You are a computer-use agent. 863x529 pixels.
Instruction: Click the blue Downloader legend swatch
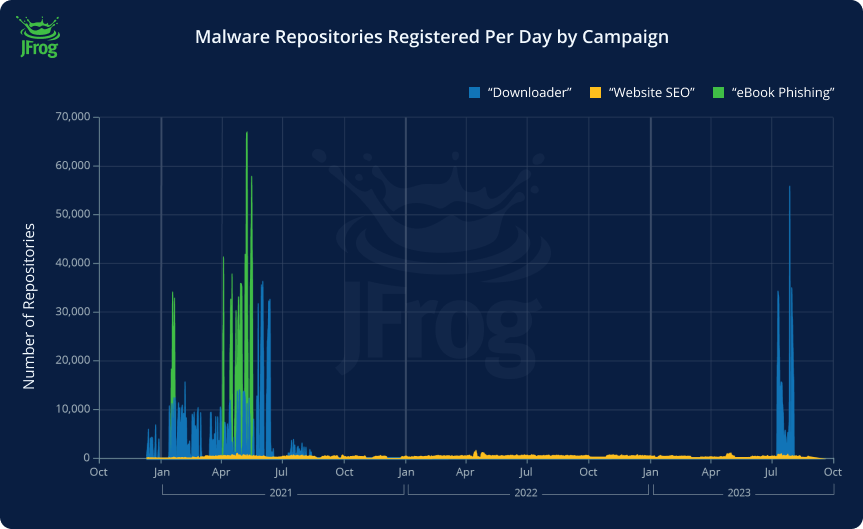point(474,93)
